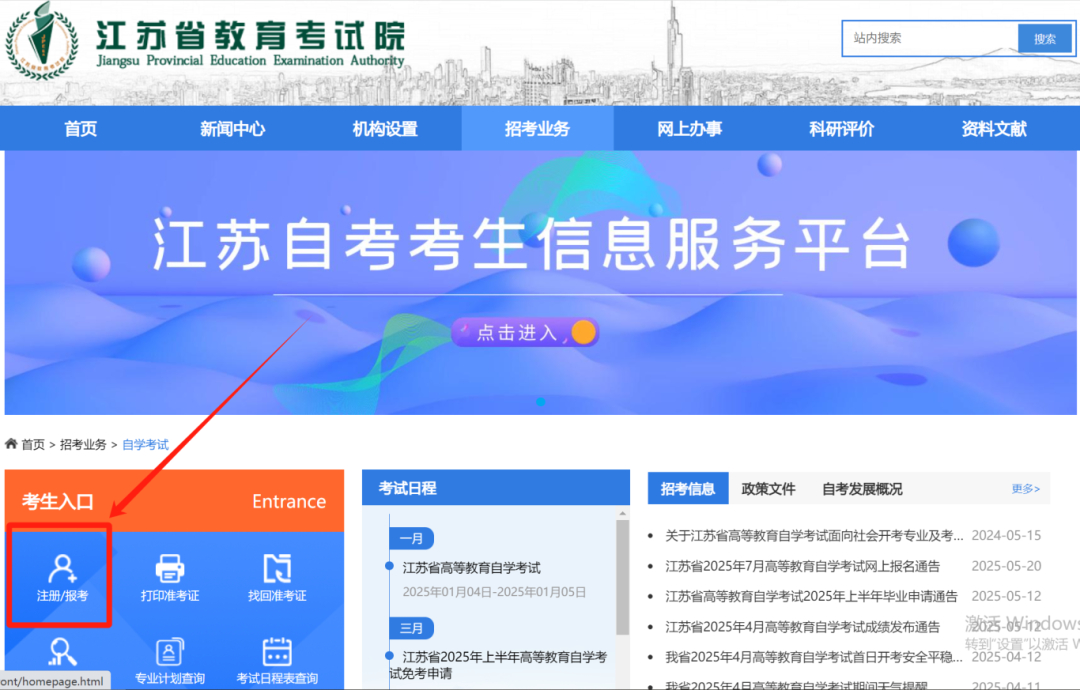The image size is (1080, 690).
Task: Click the home icon in the breadcrumb
Action: point(11,443)
